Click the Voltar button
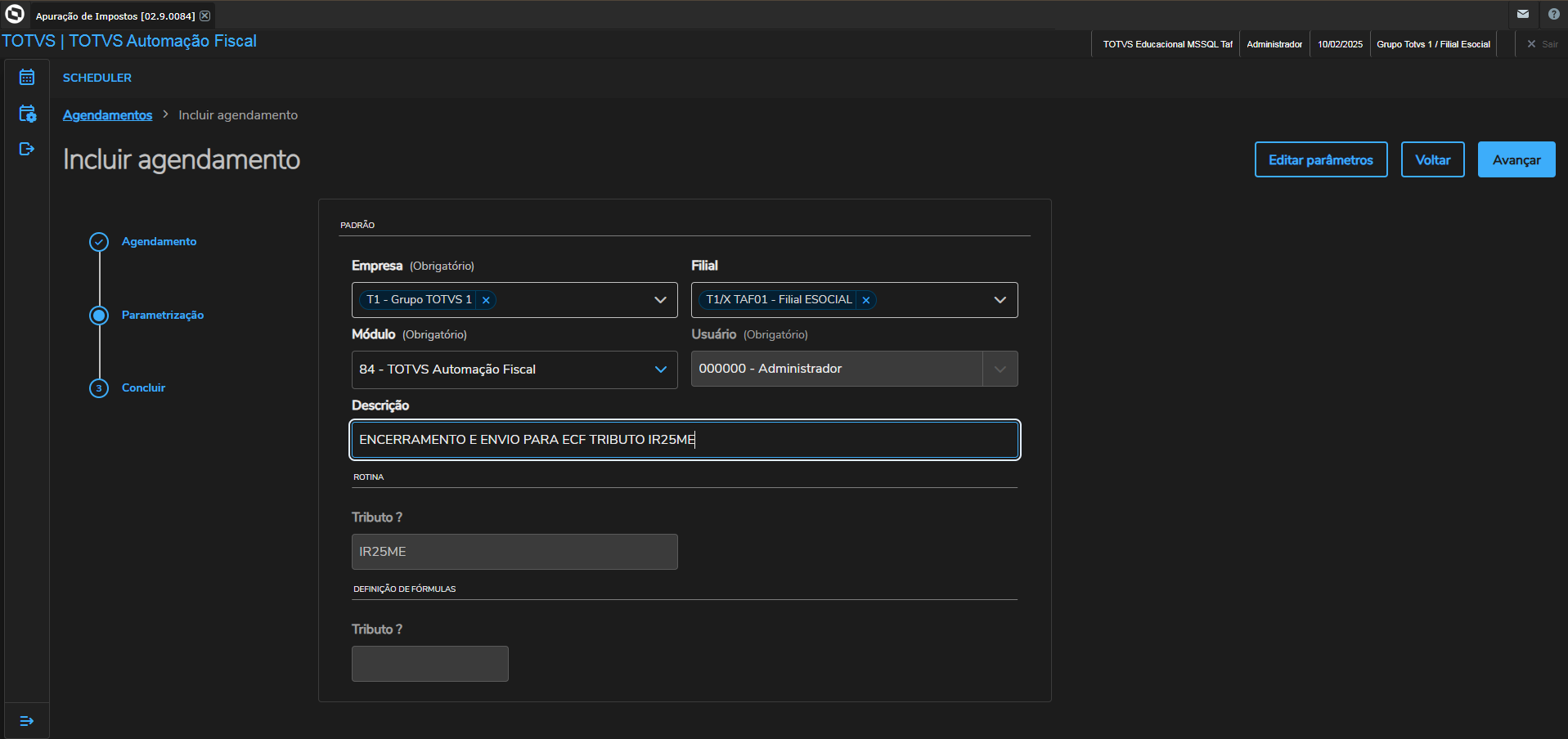Screen dimensions: 1568x739 pos(1432,160)
